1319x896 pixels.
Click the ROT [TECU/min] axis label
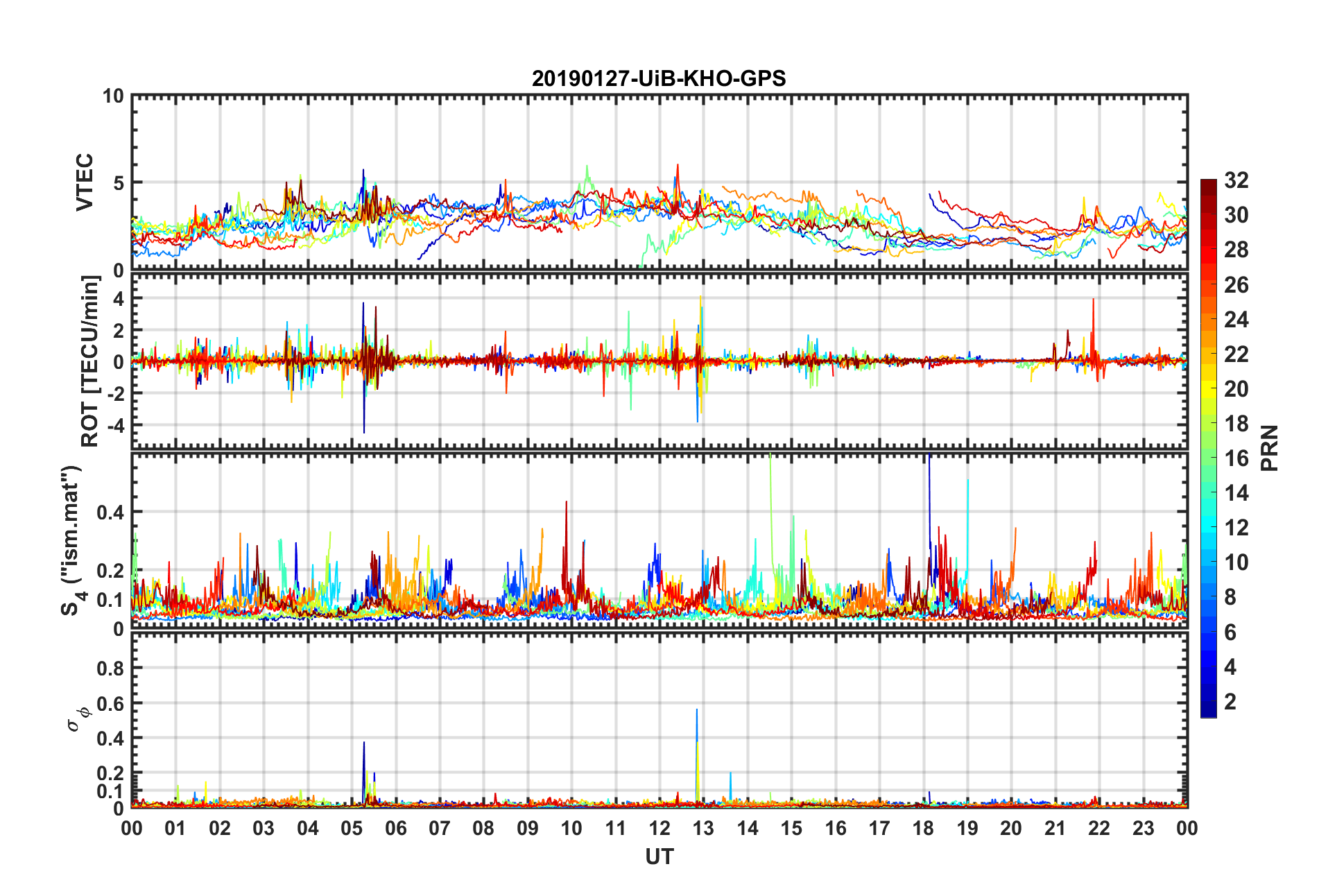[90, 361]
